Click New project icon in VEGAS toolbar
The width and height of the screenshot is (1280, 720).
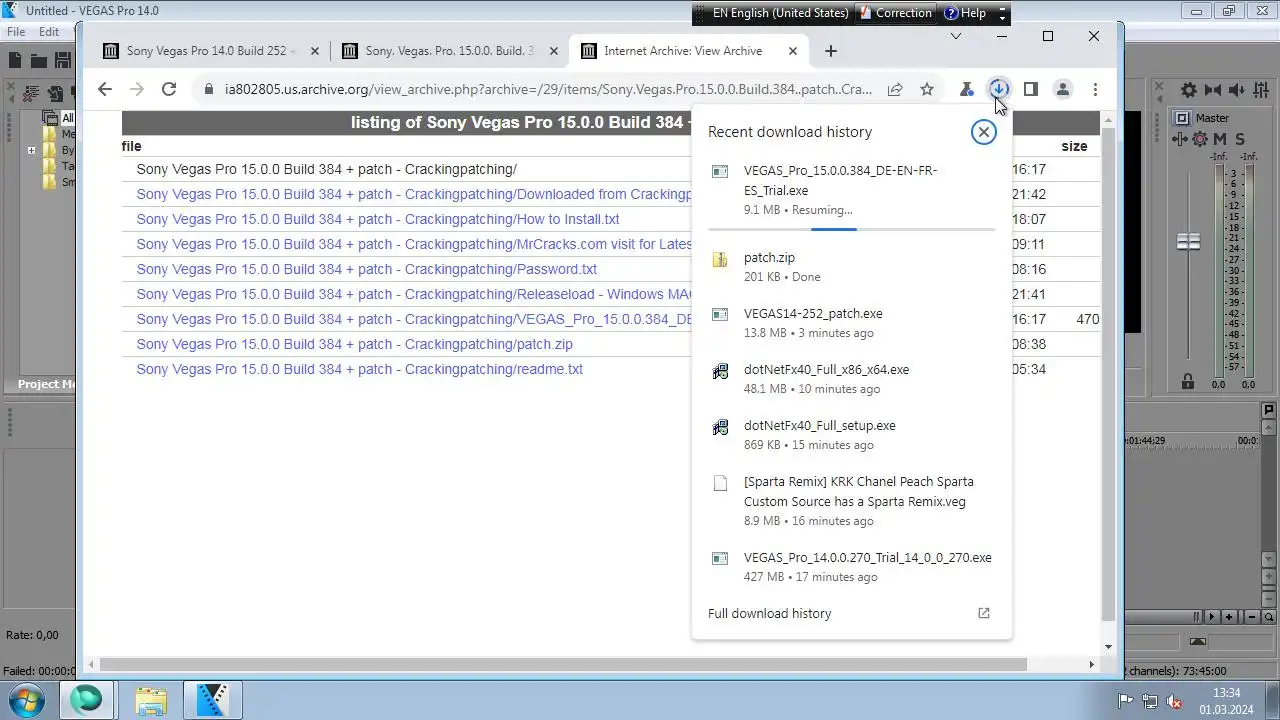pos(15,61)
